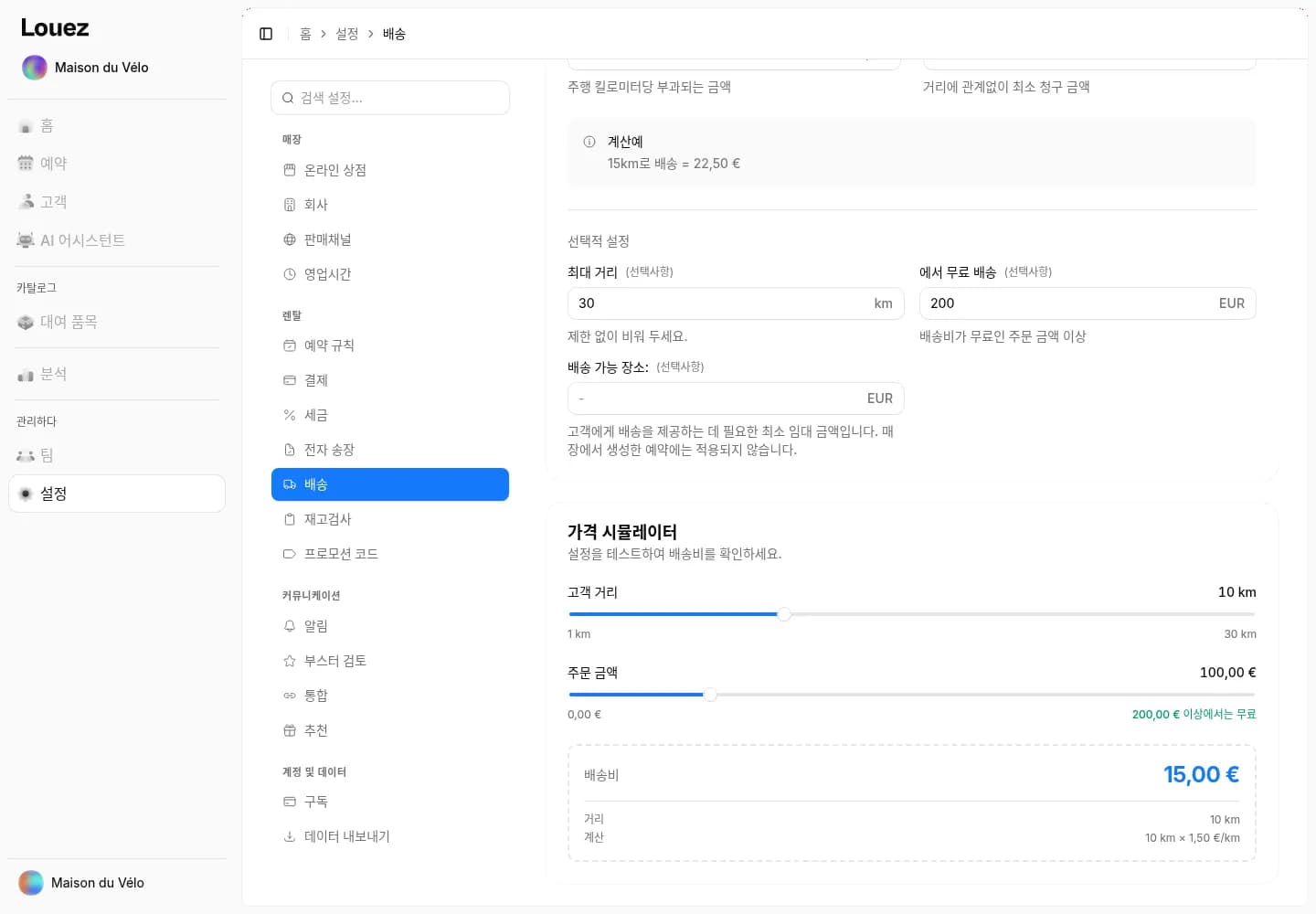Open 판매채널 globe icon
Image resolution: width=1316 pixels, height=914 pixels.
click(290, 239)
